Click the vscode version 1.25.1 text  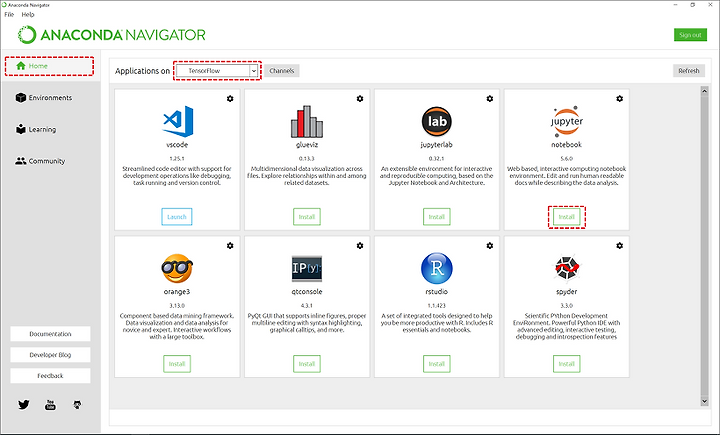pos(177,158)
